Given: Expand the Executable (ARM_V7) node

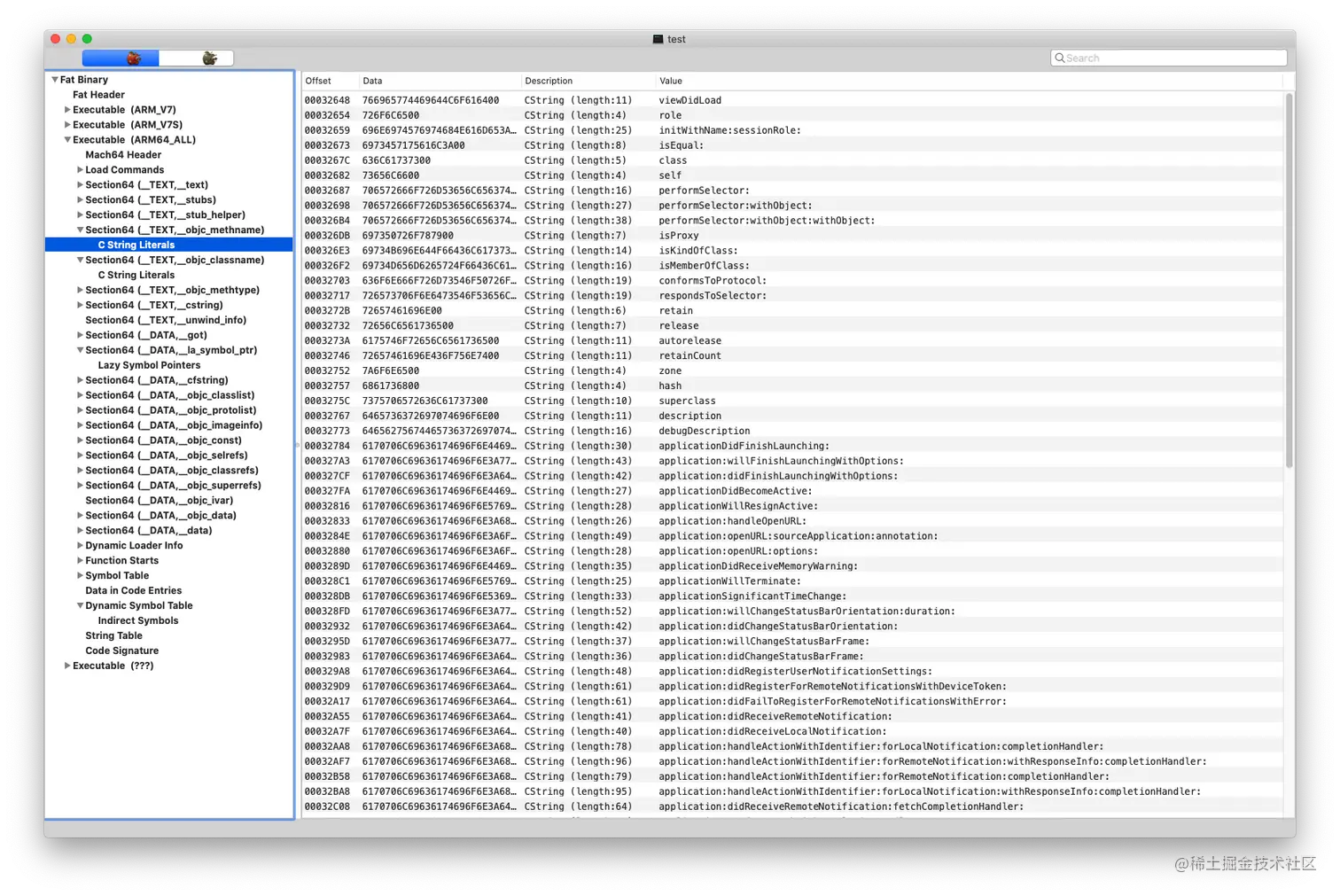Looking at the screenshot, I should tap(67, 110).
